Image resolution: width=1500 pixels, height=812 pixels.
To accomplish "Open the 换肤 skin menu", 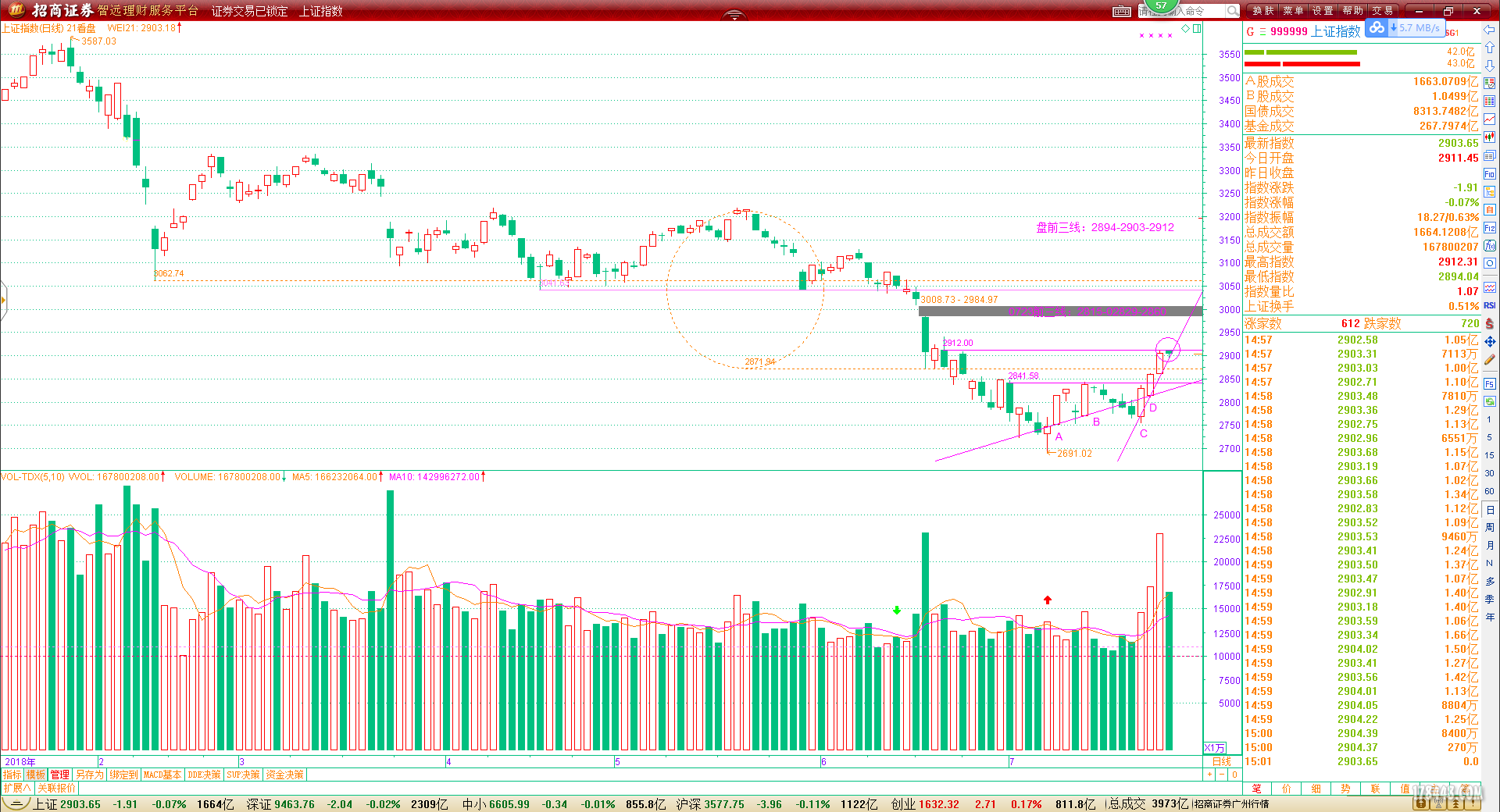I will click(1263, 11).
